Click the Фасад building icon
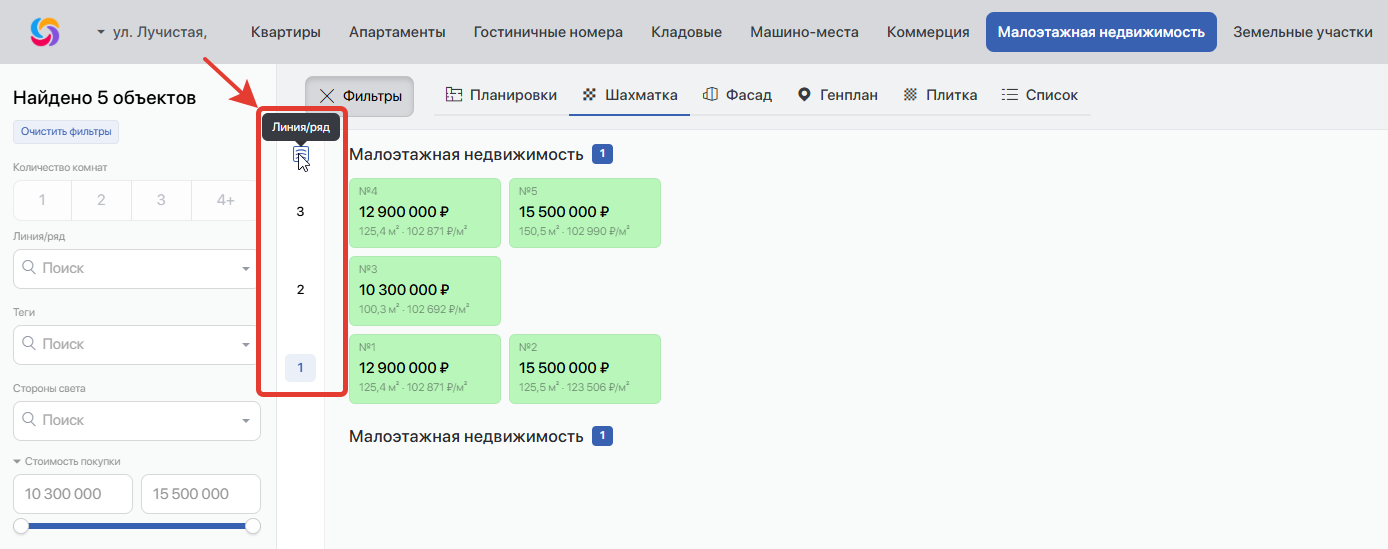The image size is (1388, 549). point(710,95)
